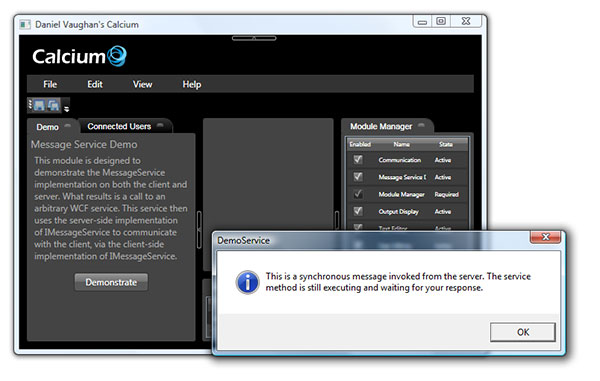Select the Module Manager name in the list
The image size is (600, 381).
pyautogui.click(x=401, y=194)
